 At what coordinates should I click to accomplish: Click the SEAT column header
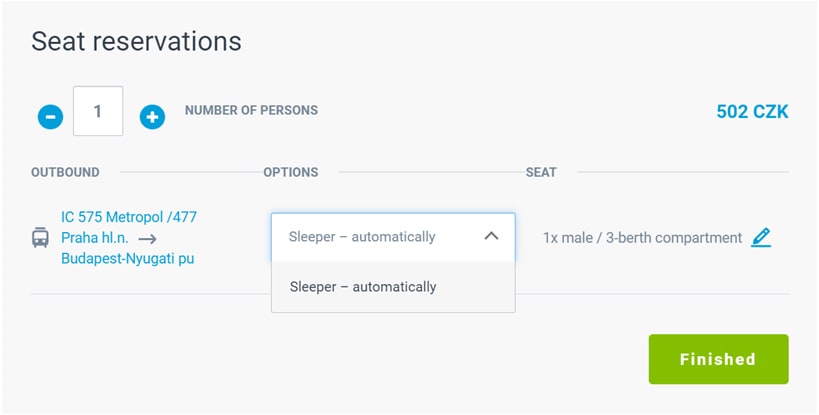(541, 172)
